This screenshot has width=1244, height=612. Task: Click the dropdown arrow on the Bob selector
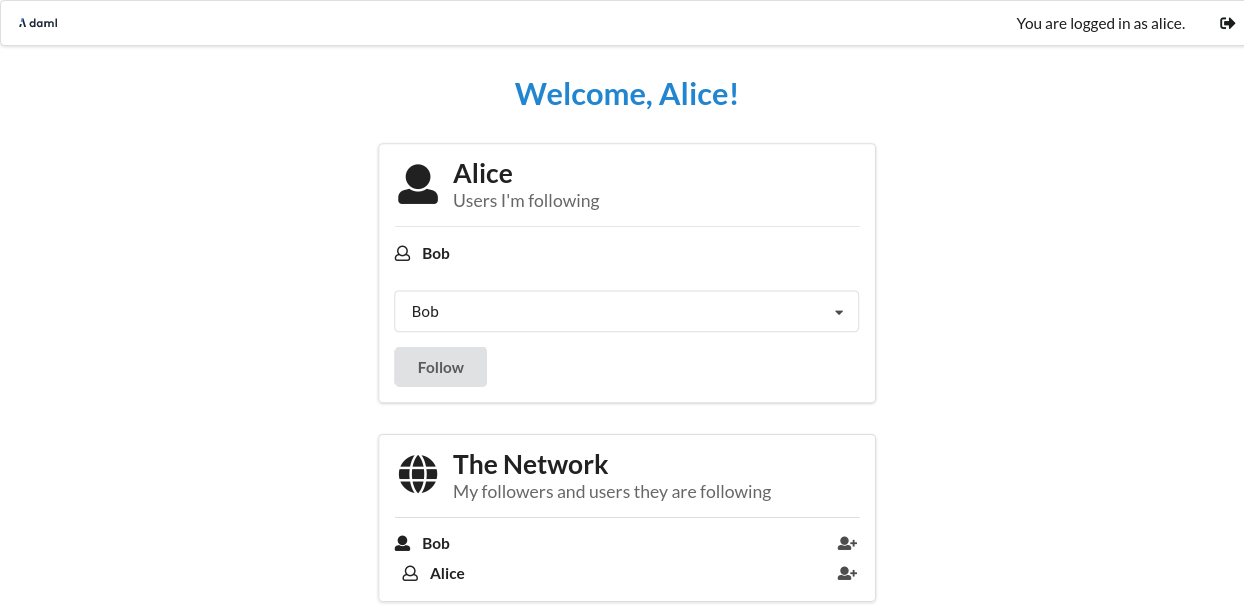(x=839, y=311)
